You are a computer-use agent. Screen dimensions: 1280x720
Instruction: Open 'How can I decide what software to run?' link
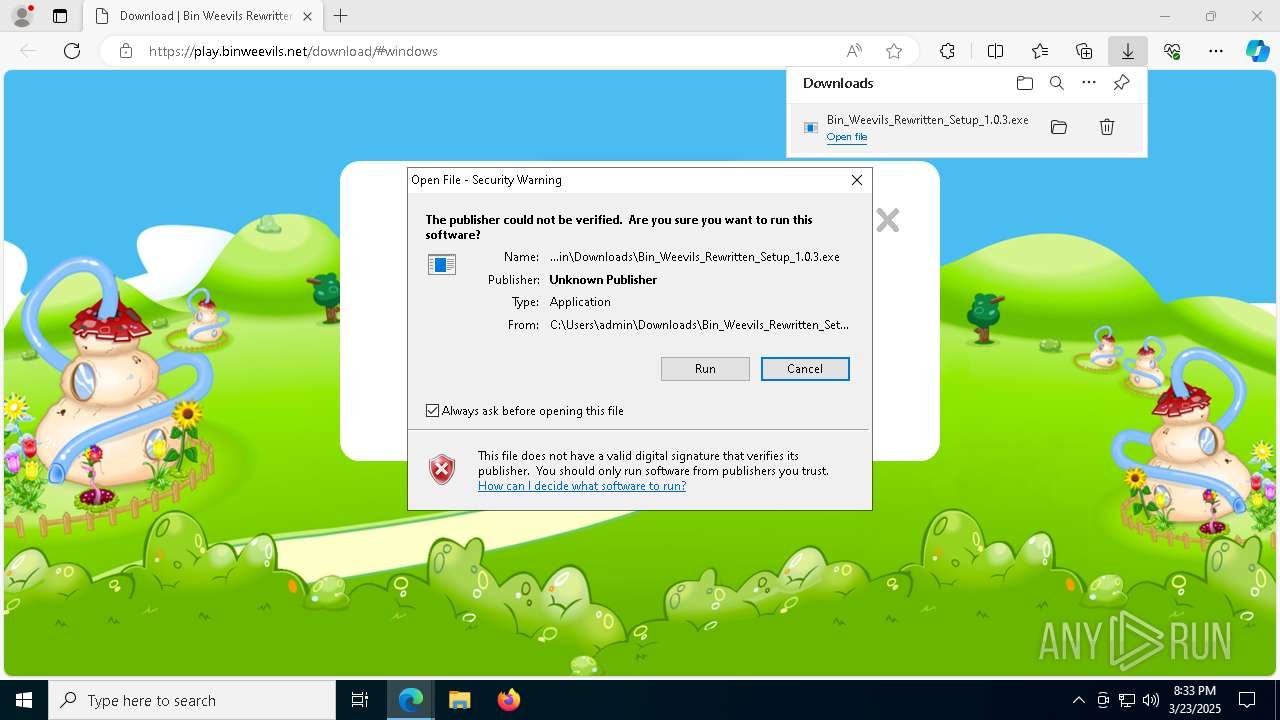[582, 486]
